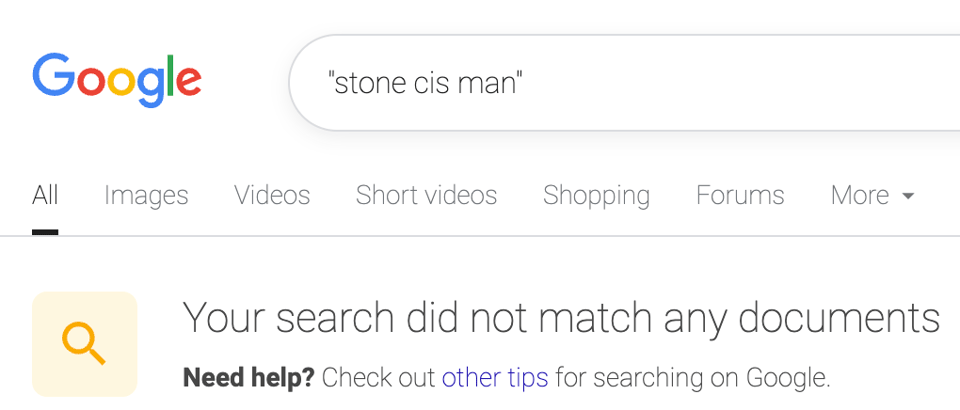Viewport: 960px width, 410px height.
Task: Open the Short videos tab
Action: (x=426, y=195)
